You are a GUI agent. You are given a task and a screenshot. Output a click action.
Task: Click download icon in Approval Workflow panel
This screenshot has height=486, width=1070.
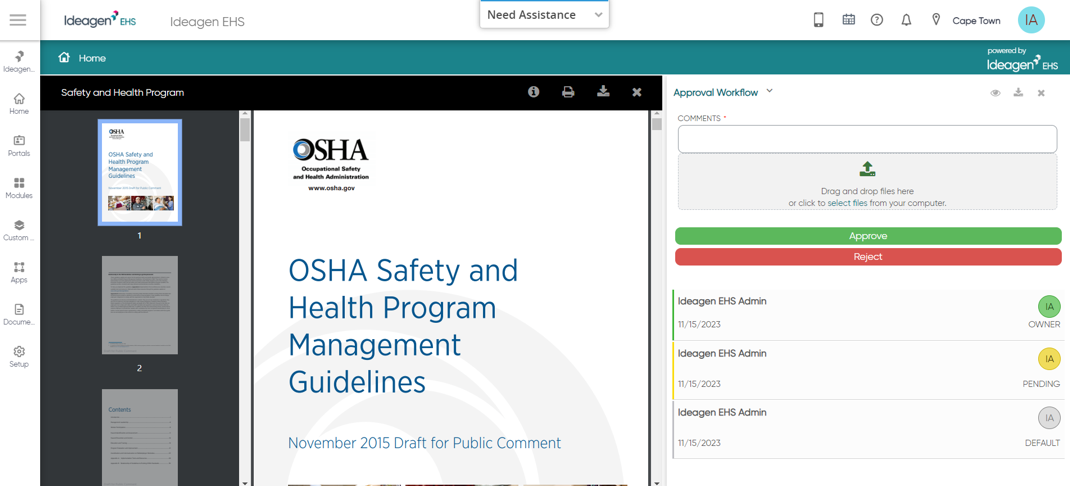point(1018,92)
